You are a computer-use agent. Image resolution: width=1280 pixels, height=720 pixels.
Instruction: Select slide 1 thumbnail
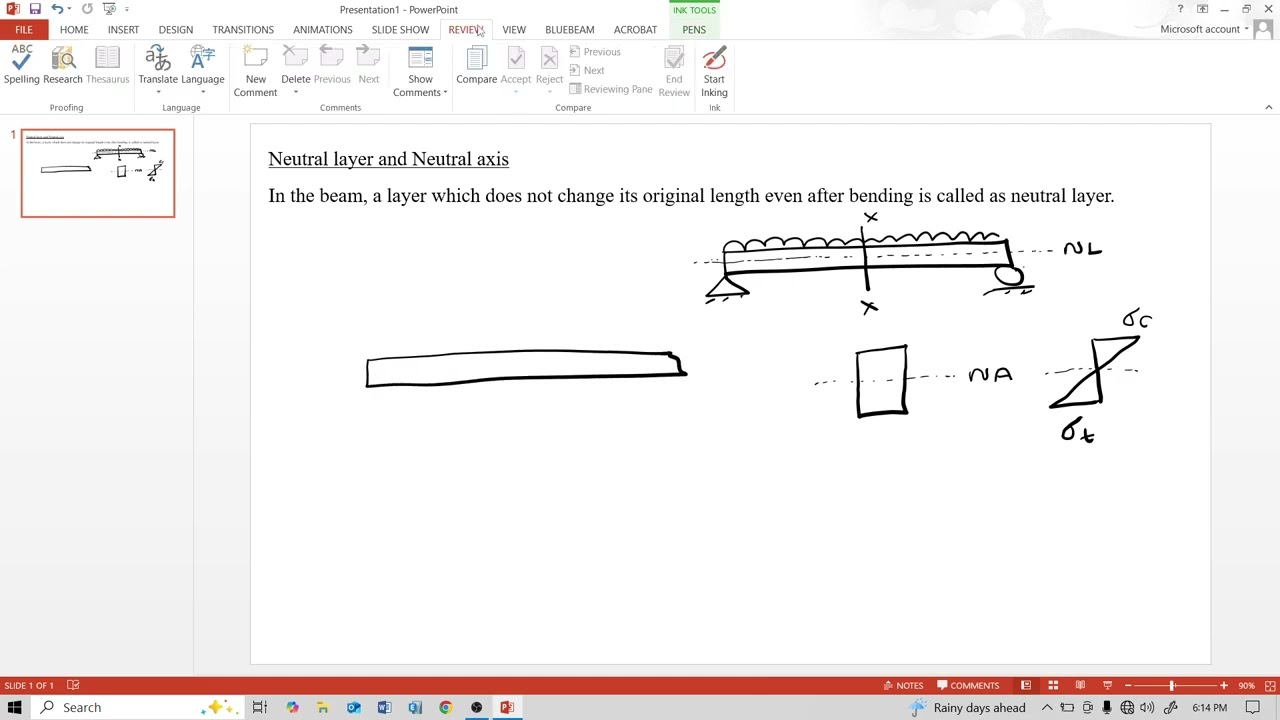[x=98, y=173]
